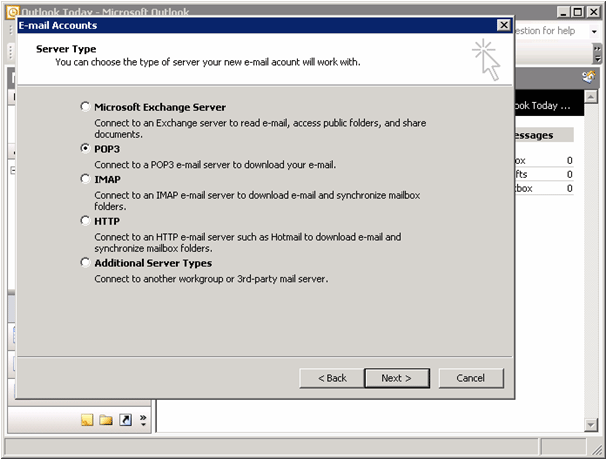Select the Microsoft Exchange Server radio option
The height and width of the screenshot is (460, 607).
pyautogui.click(x=85, y=106)
